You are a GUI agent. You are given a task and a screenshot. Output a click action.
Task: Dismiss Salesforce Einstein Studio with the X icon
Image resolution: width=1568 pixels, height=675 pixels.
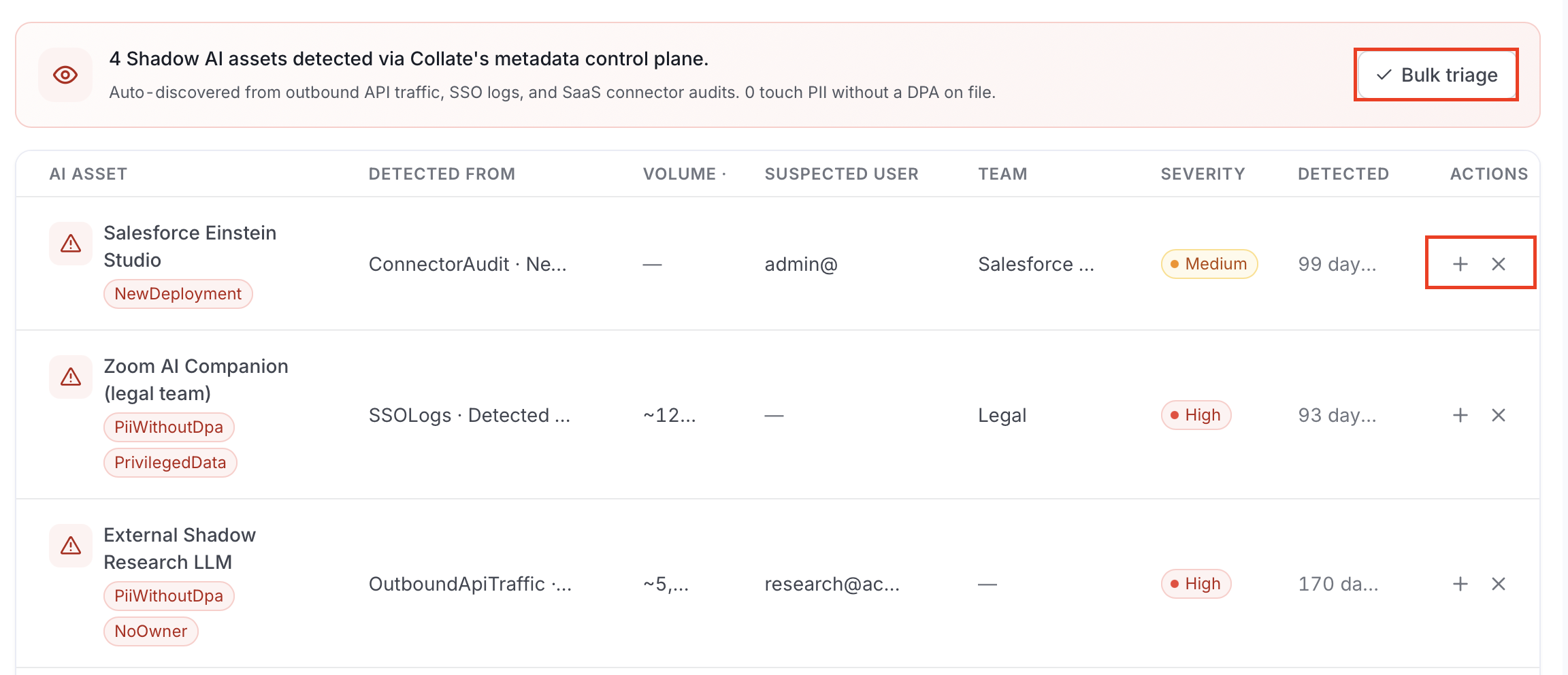point(1499,264)
